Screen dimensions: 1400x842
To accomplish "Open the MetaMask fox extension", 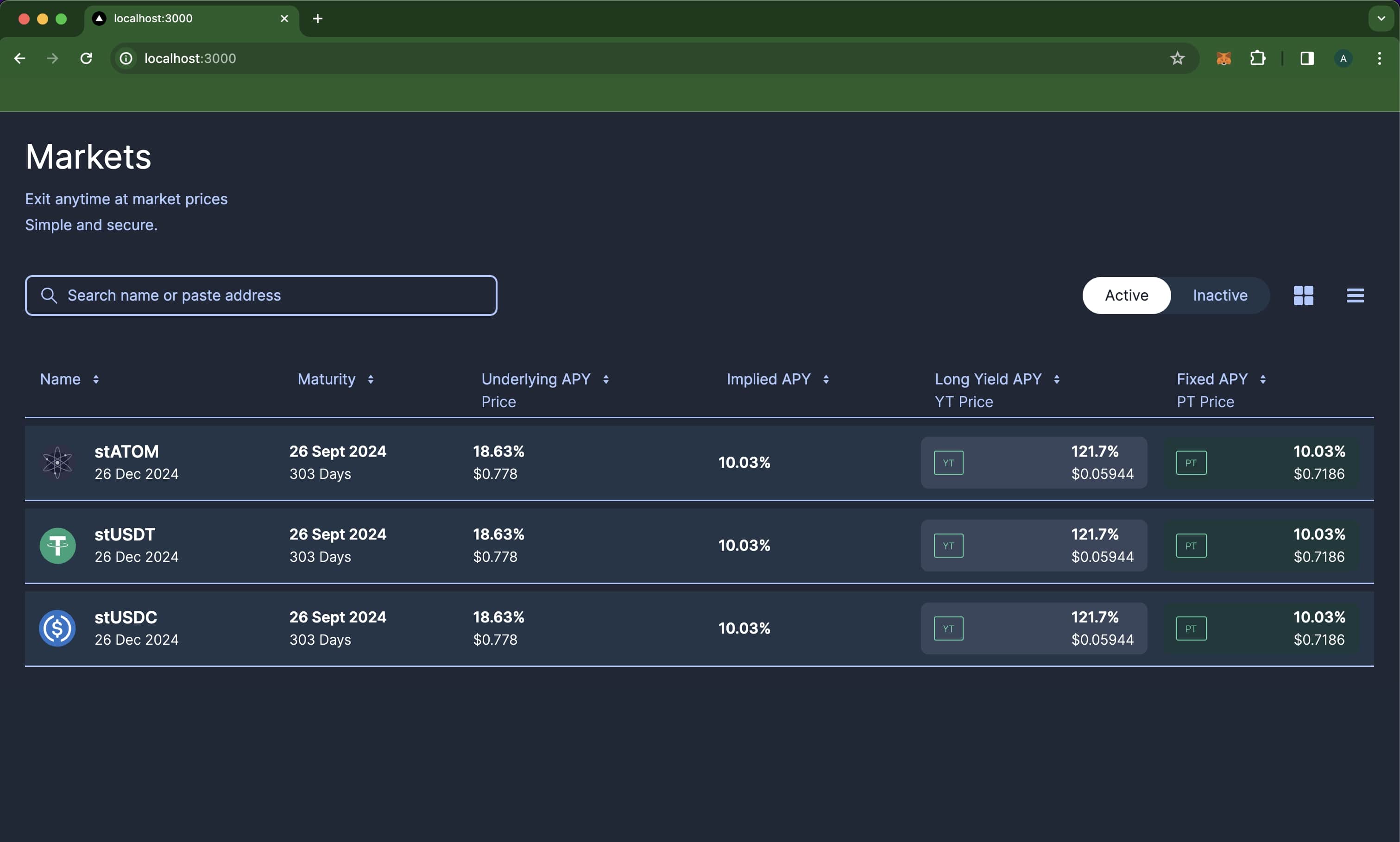I will [1223, 58].
